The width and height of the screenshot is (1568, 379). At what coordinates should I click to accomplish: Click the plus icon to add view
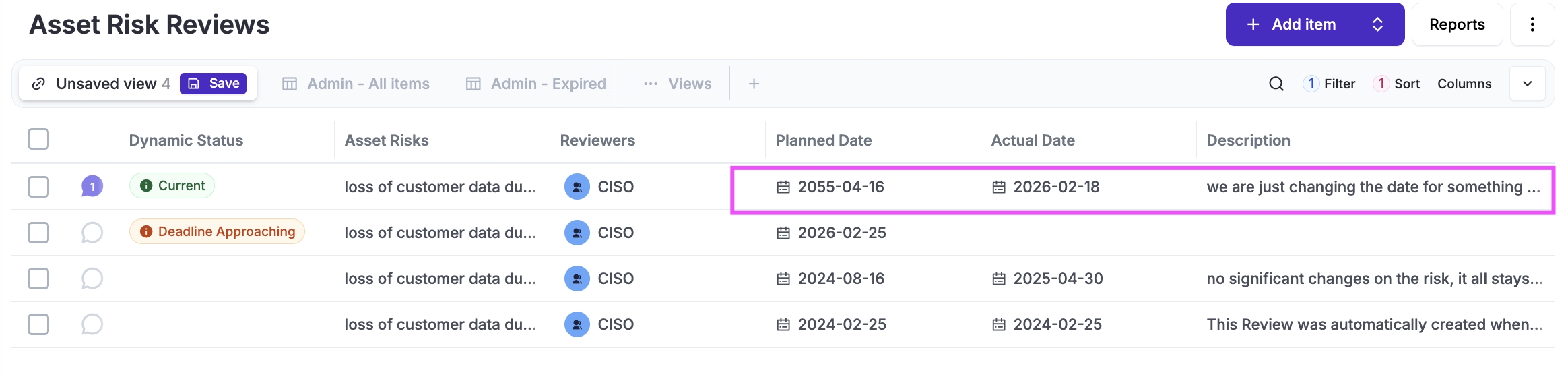pos(754,84)
